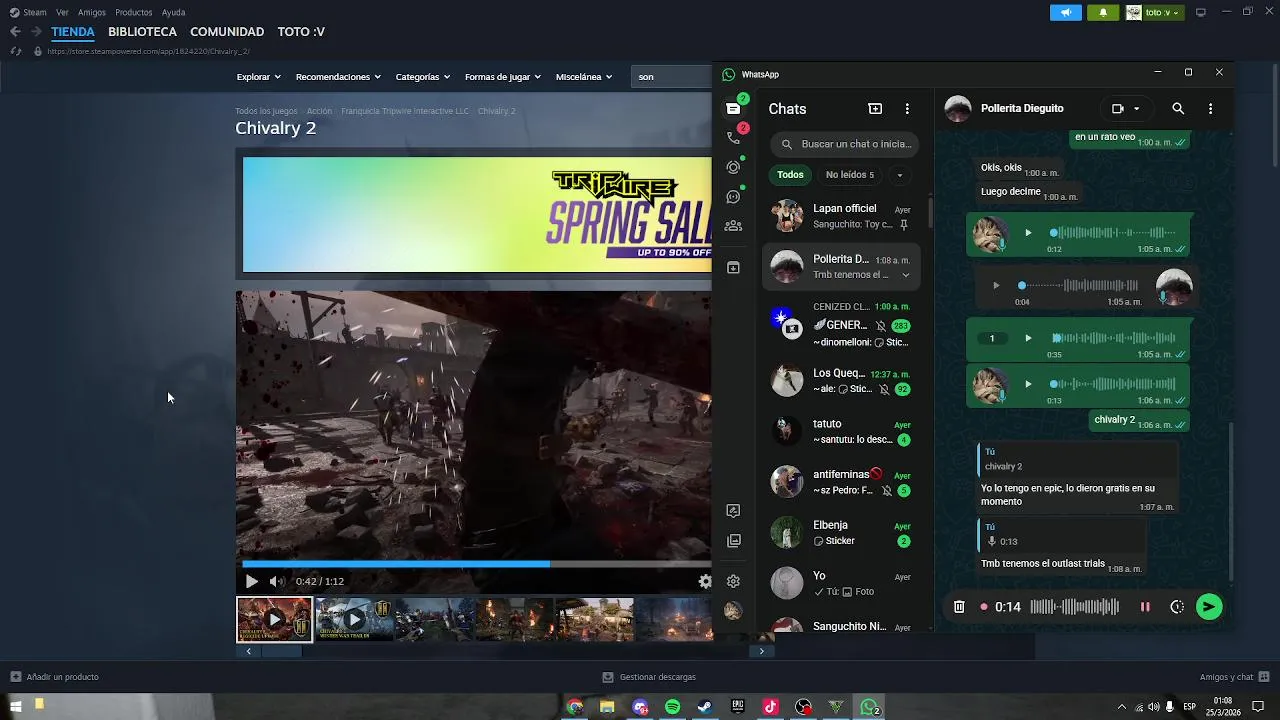Viewport: 1280px width, 720px height.
Task: Go back in the Steam client
Action: (x=15, y=32)
